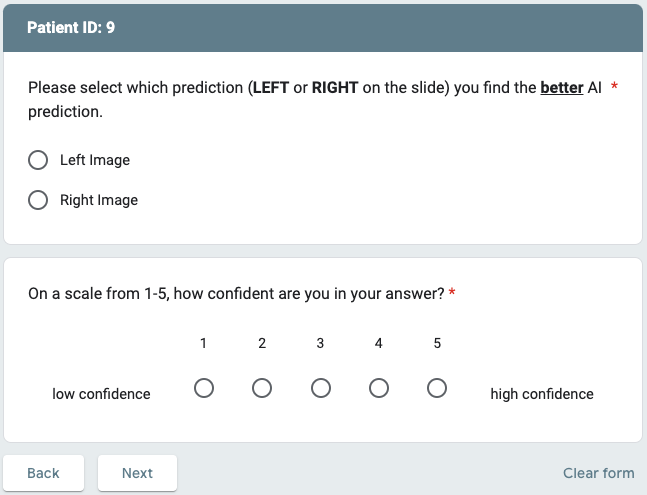Go forward with the Next button
The image size is (647, 495).
137,473
